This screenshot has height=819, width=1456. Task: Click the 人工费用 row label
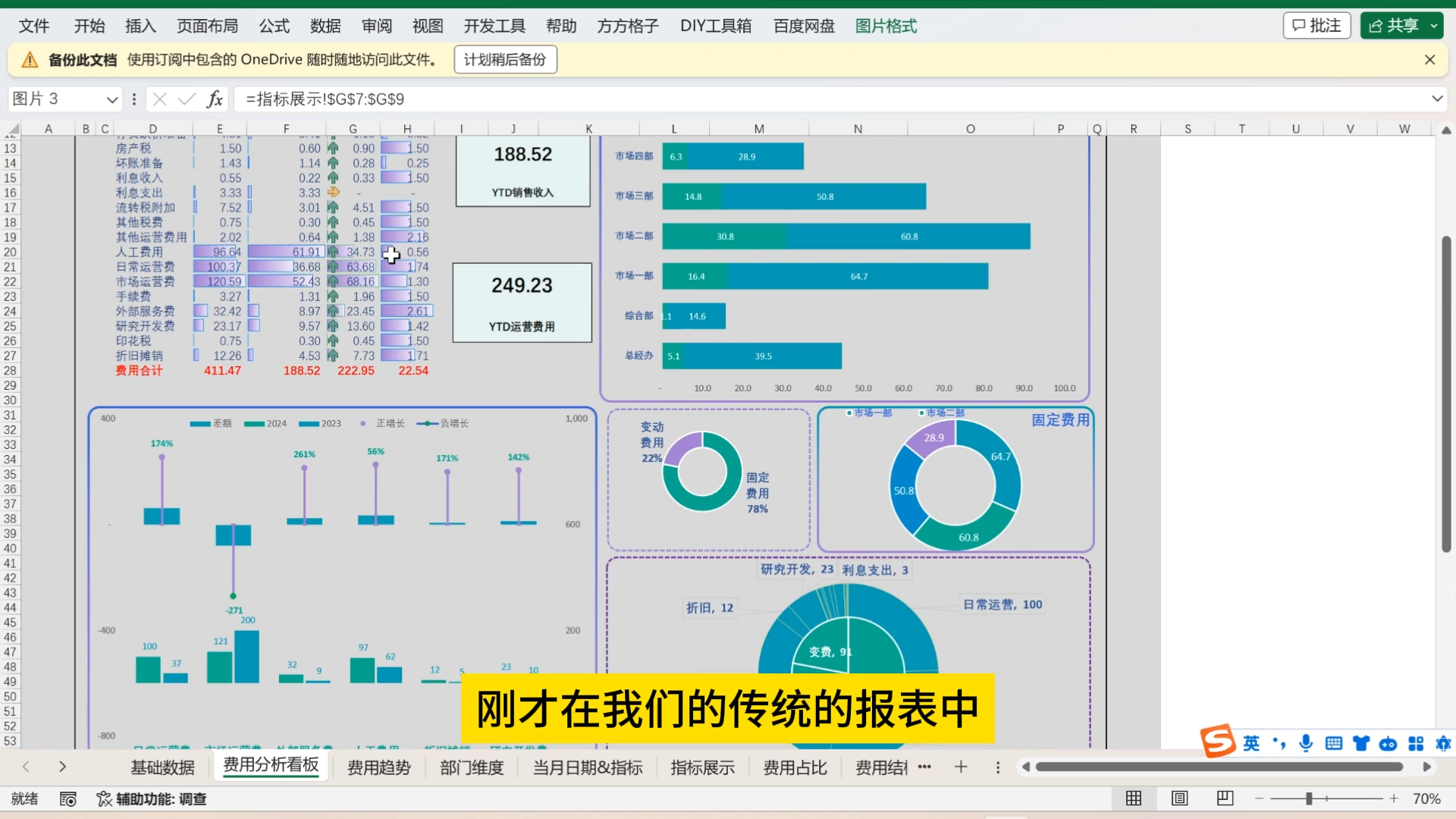tap(139, 252)
